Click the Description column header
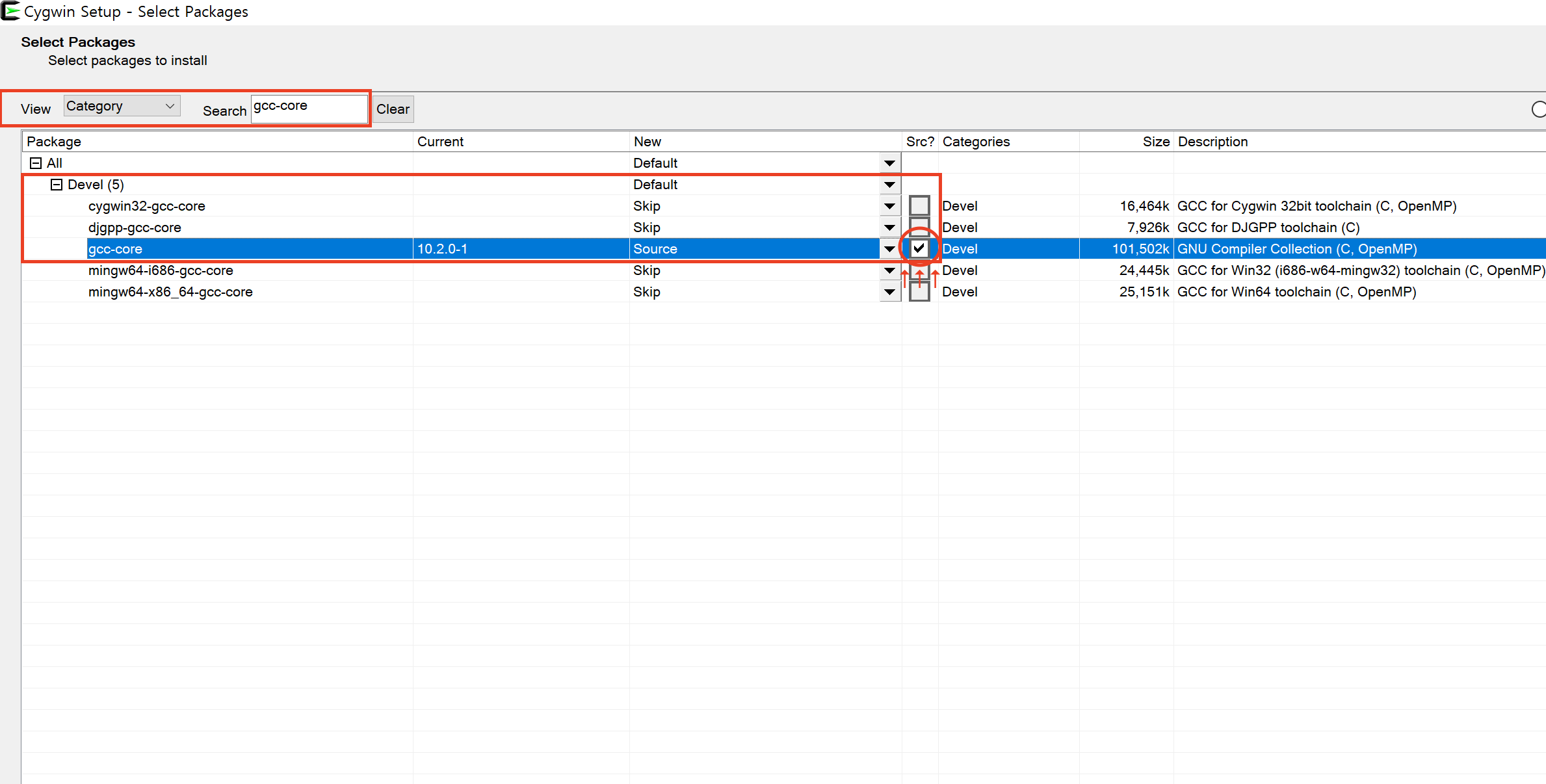 [1212, 142]
